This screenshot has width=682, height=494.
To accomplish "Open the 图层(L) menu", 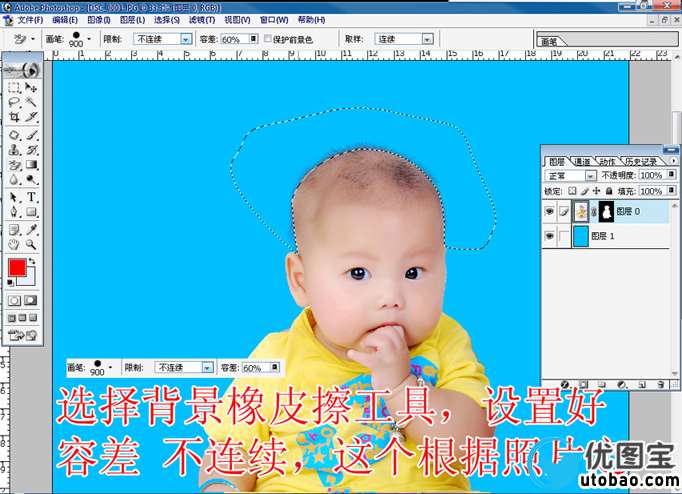I will tap(132, 20).
